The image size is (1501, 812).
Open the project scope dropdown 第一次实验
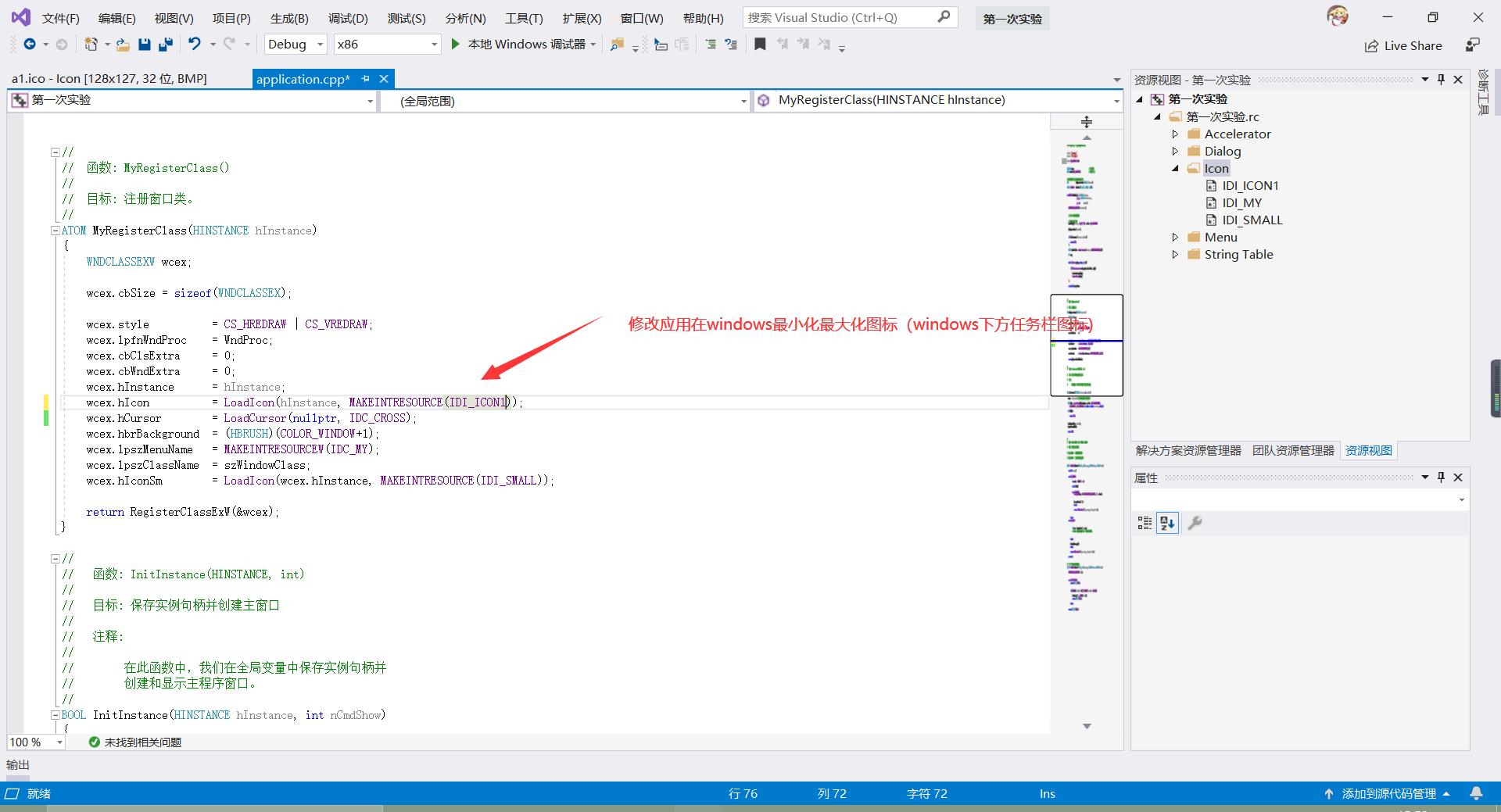(192, 100)
